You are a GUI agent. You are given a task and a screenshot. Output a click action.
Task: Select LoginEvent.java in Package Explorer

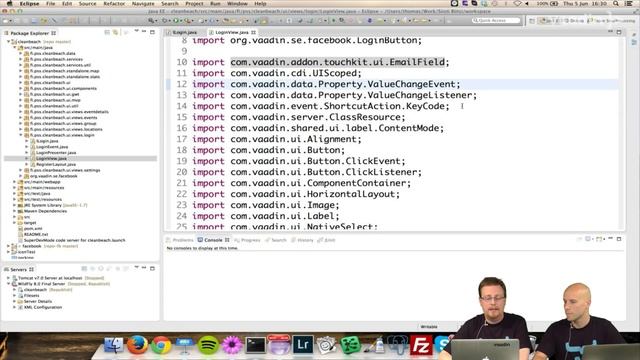pos(52,147)
